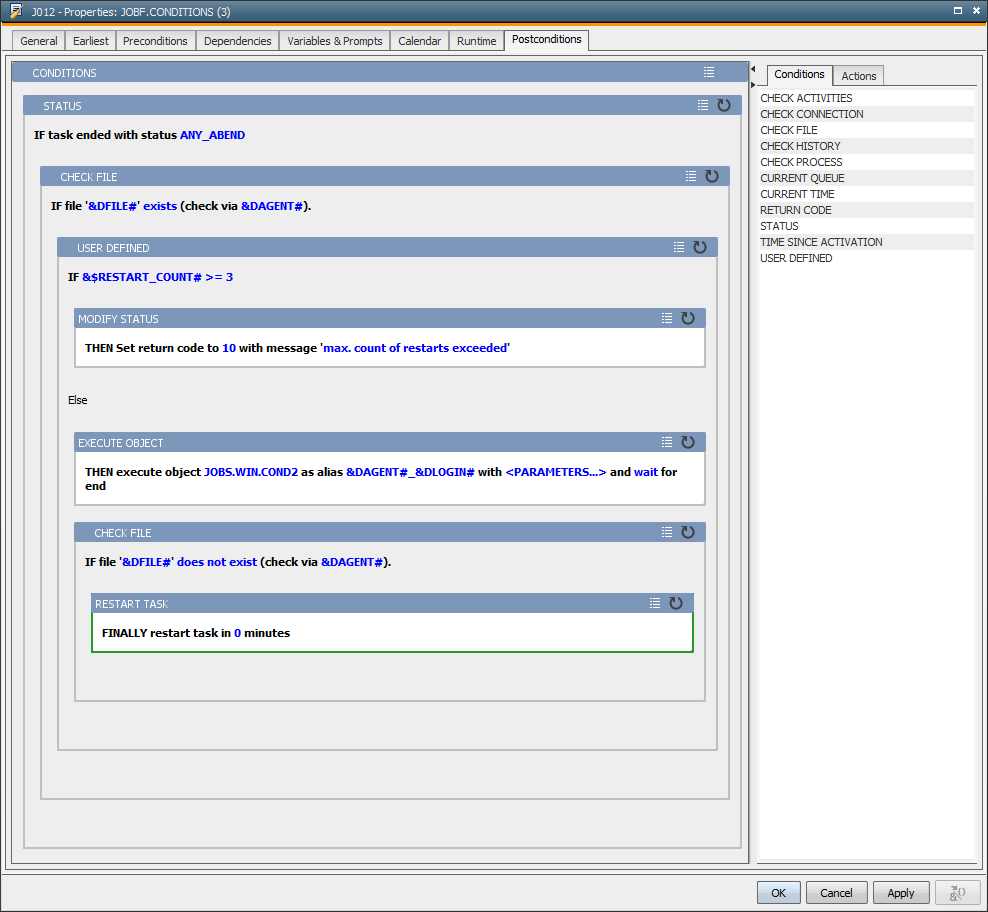Open the Variables & Prompts tab
Image resolution: width=988 pixels, height=912 pixels.
coord(335,41)
